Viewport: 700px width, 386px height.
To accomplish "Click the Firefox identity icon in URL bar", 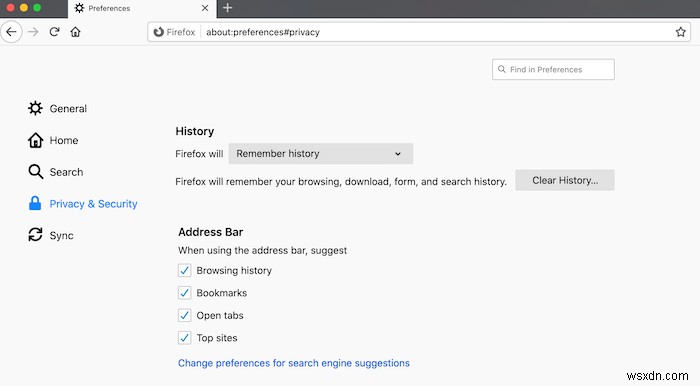I will (158, 32).
